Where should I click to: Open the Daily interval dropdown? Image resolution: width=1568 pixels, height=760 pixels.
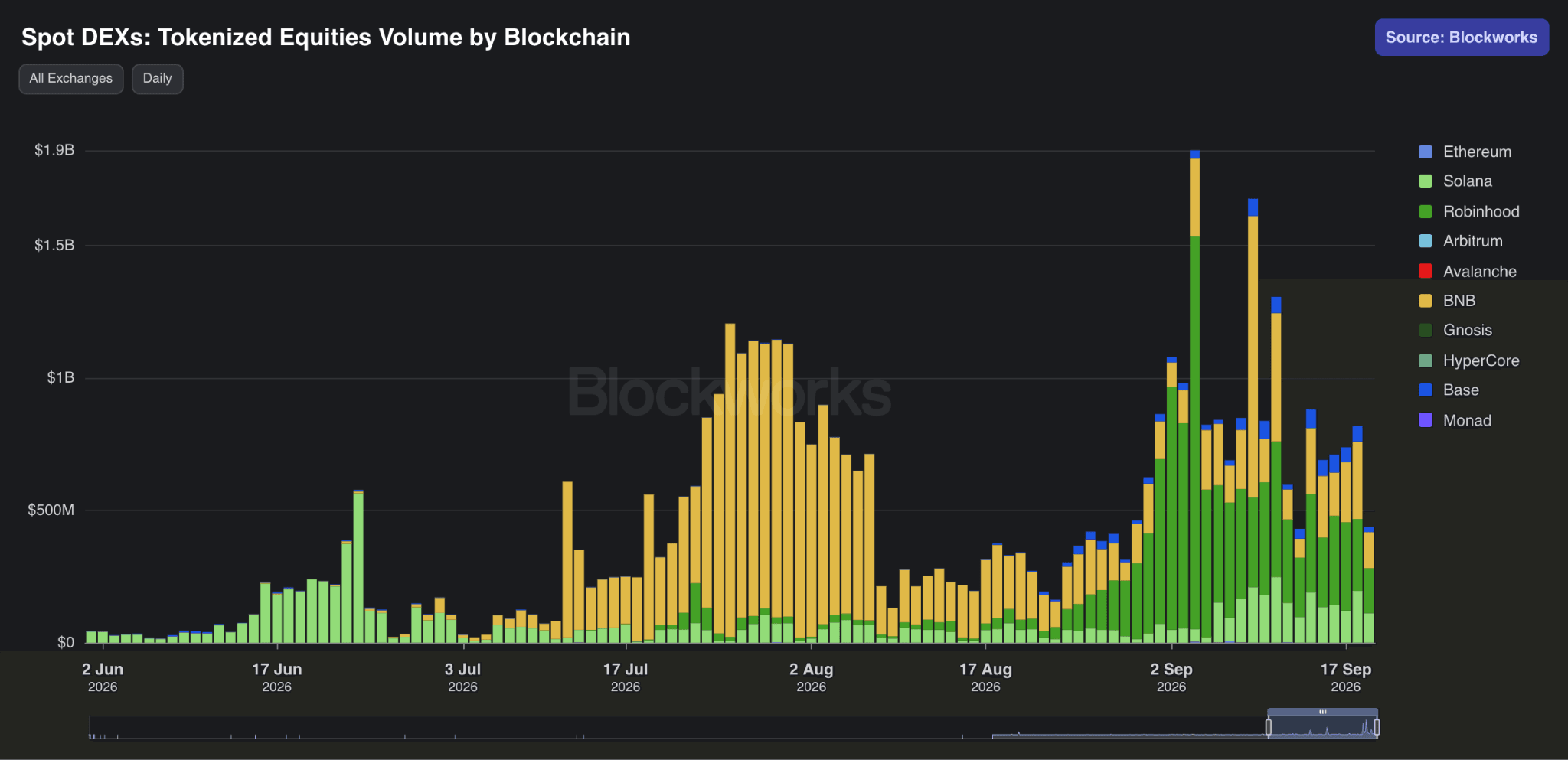(x=158, y=79)
